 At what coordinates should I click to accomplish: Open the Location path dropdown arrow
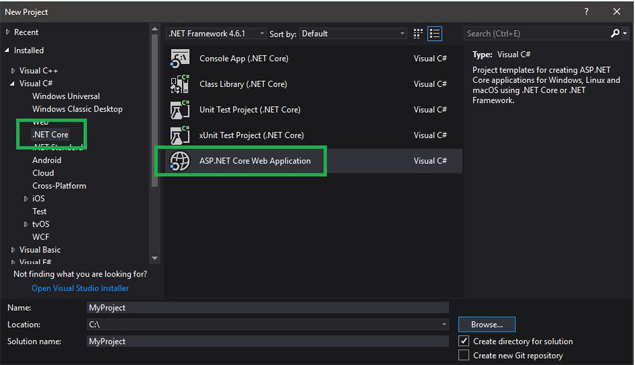point(444,324)
